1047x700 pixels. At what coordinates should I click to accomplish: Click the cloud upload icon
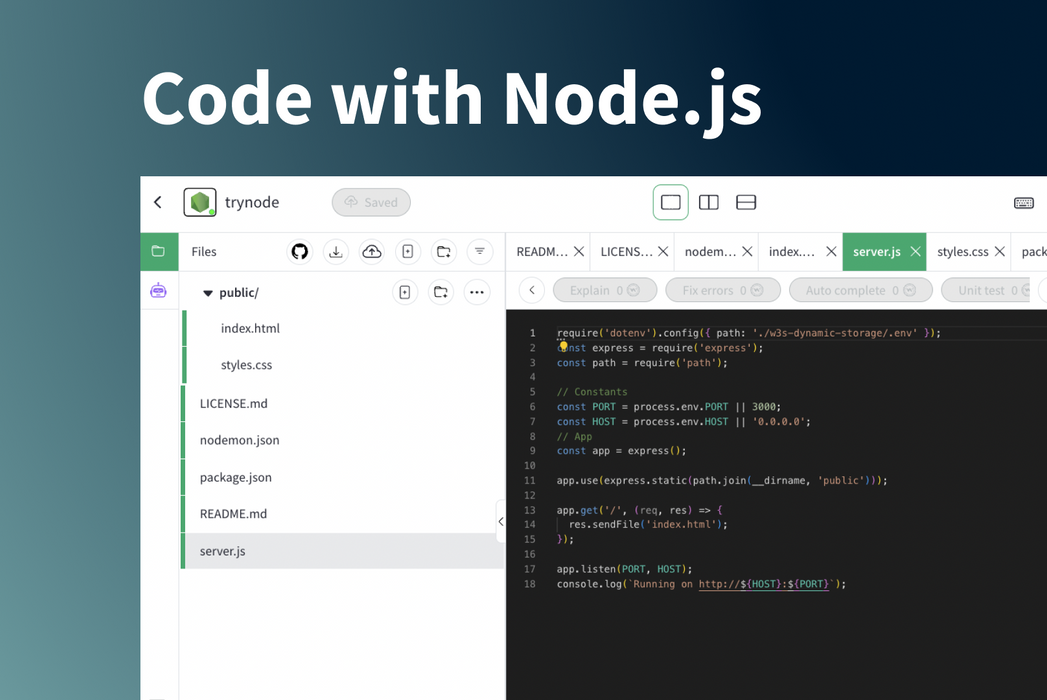pyautogui.click(x=371, y=251)
